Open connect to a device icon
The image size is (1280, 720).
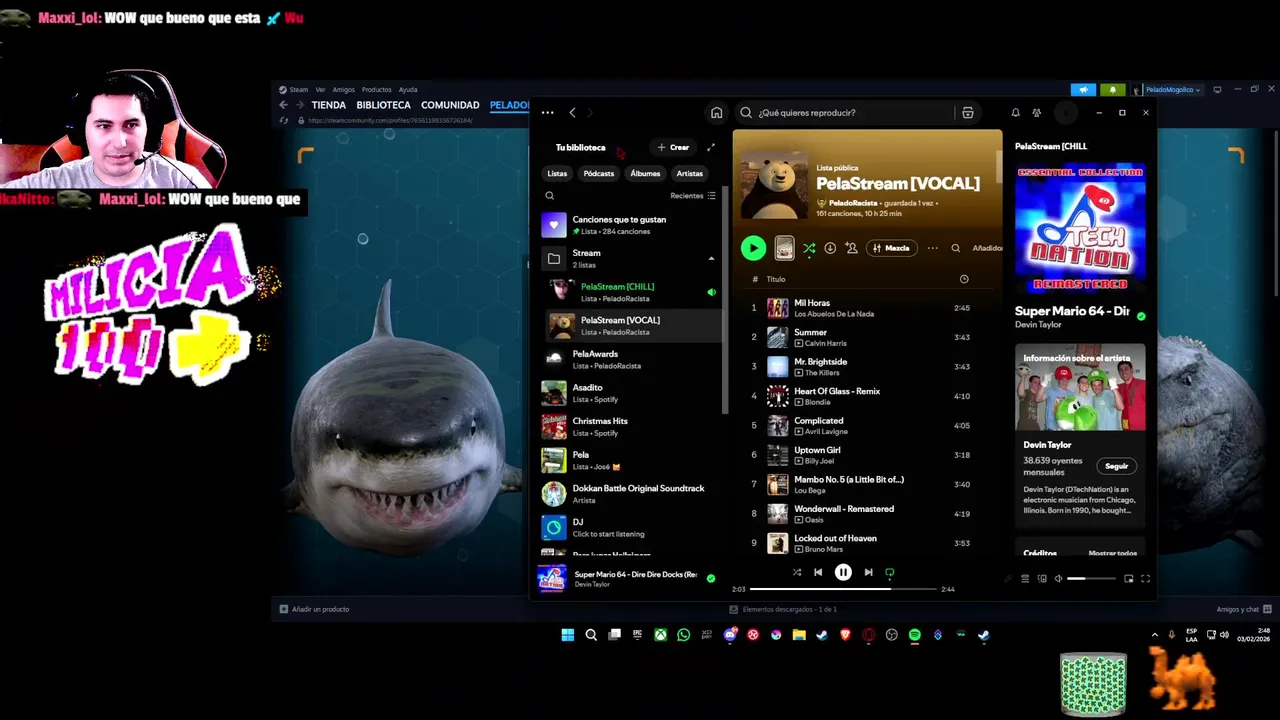tap(1042, 578)
